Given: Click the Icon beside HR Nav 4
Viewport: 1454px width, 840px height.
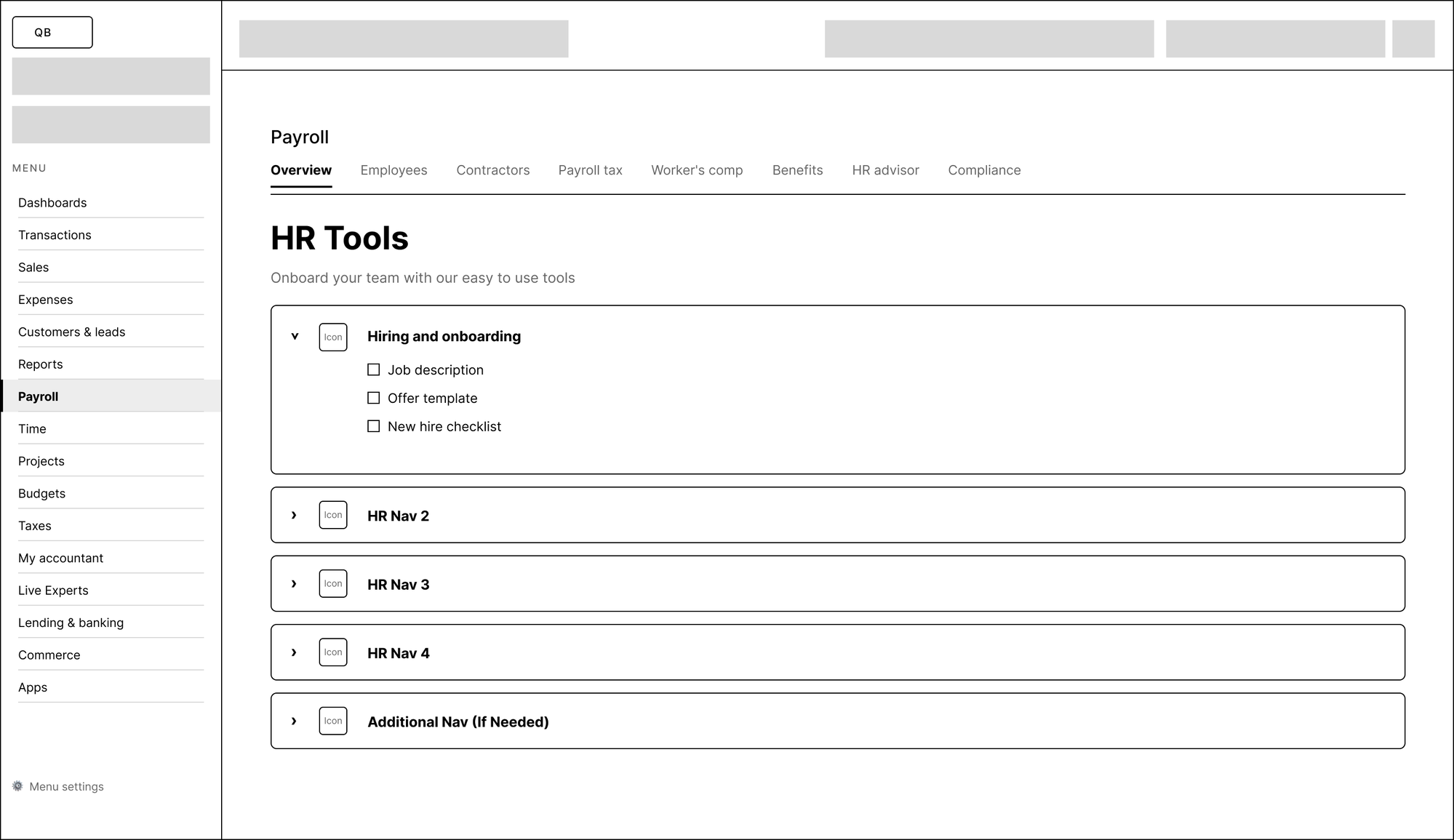Looking at the screenshot, I should [332, 652].
